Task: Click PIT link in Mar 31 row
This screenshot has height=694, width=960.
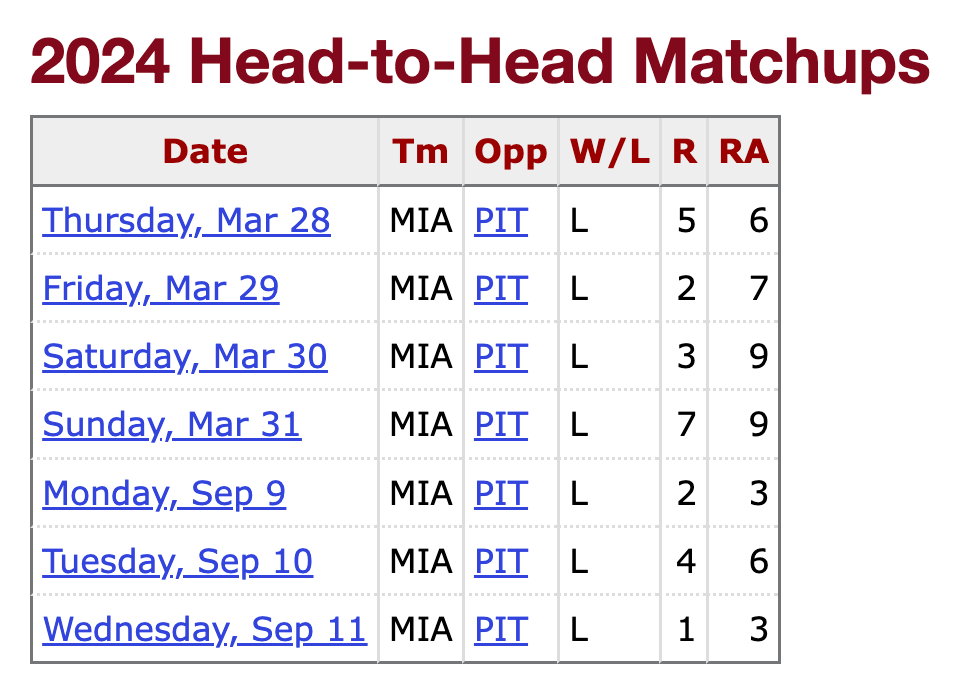Action: (x=500, y=424)
